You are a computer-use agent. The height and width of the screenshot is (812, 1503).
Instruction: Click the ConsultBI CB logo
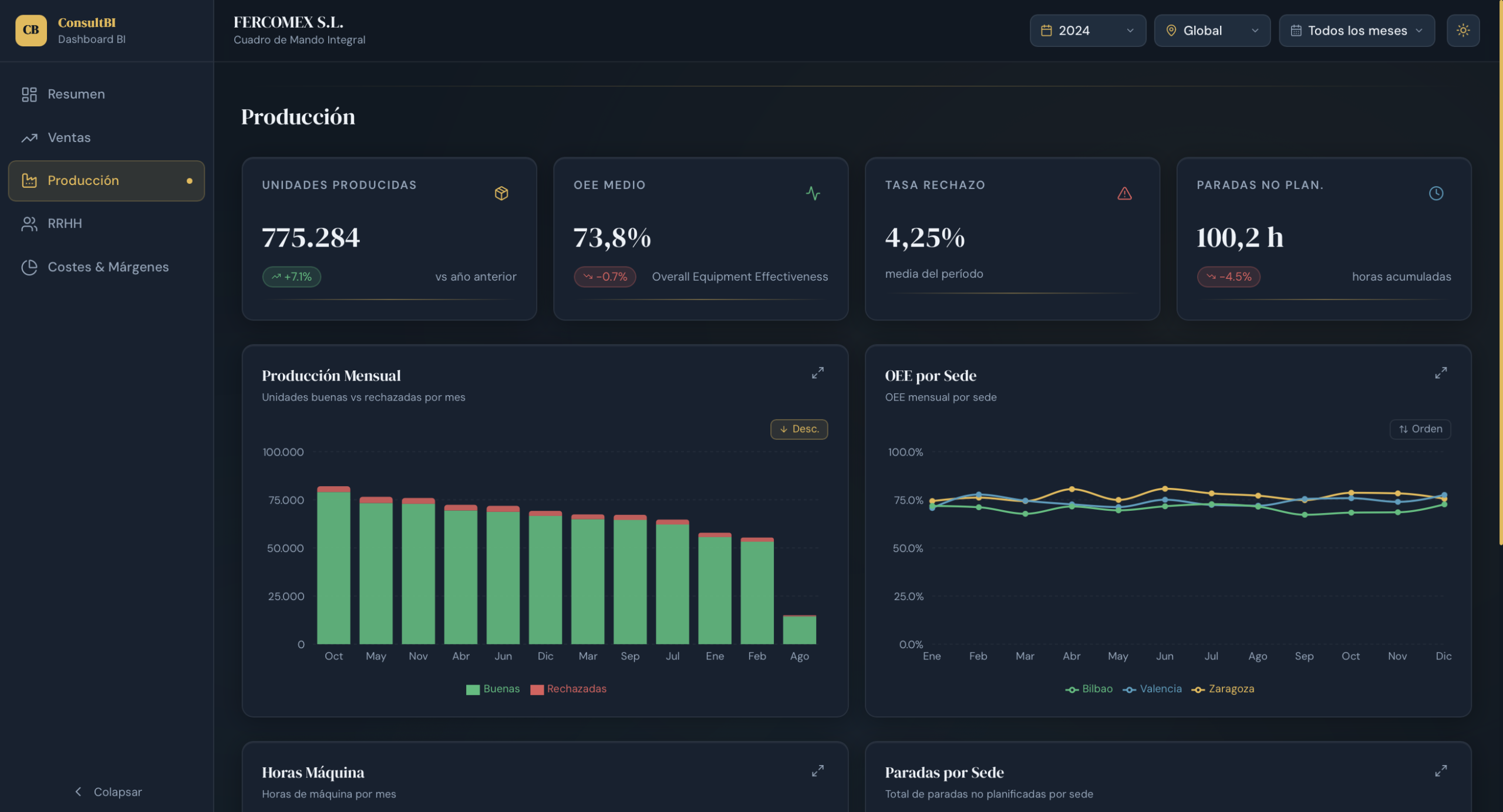point(31,31)
